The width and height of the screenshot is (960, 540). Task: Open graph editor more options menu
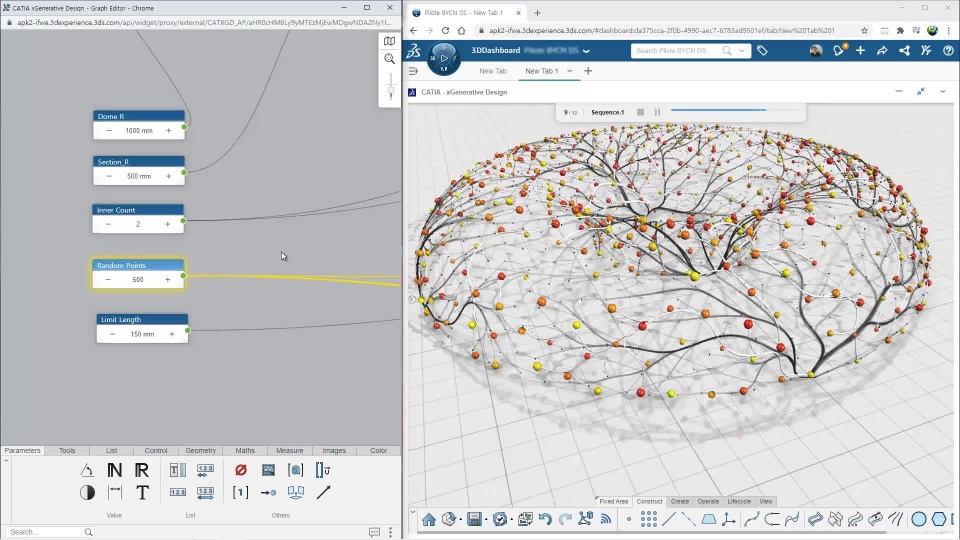tap(391, 532)
